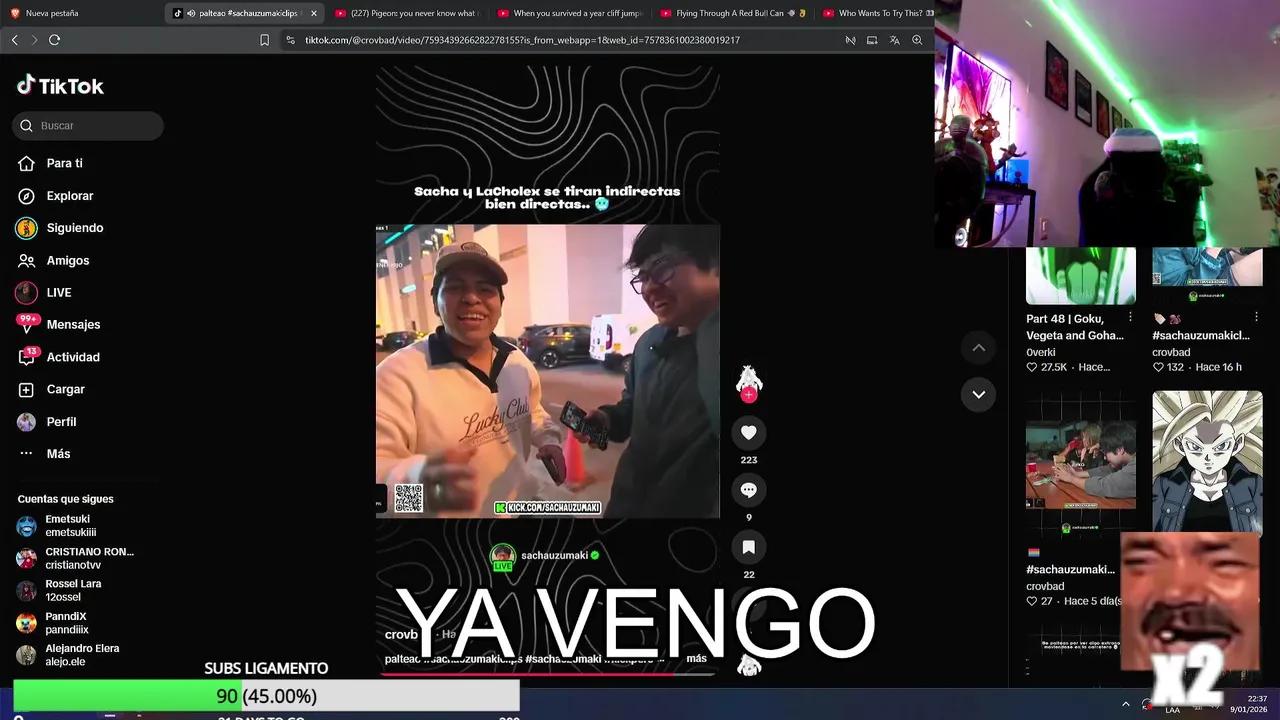Click the 0verki author name
The image size is (1280, 720).
click(x=1041, y=352)
